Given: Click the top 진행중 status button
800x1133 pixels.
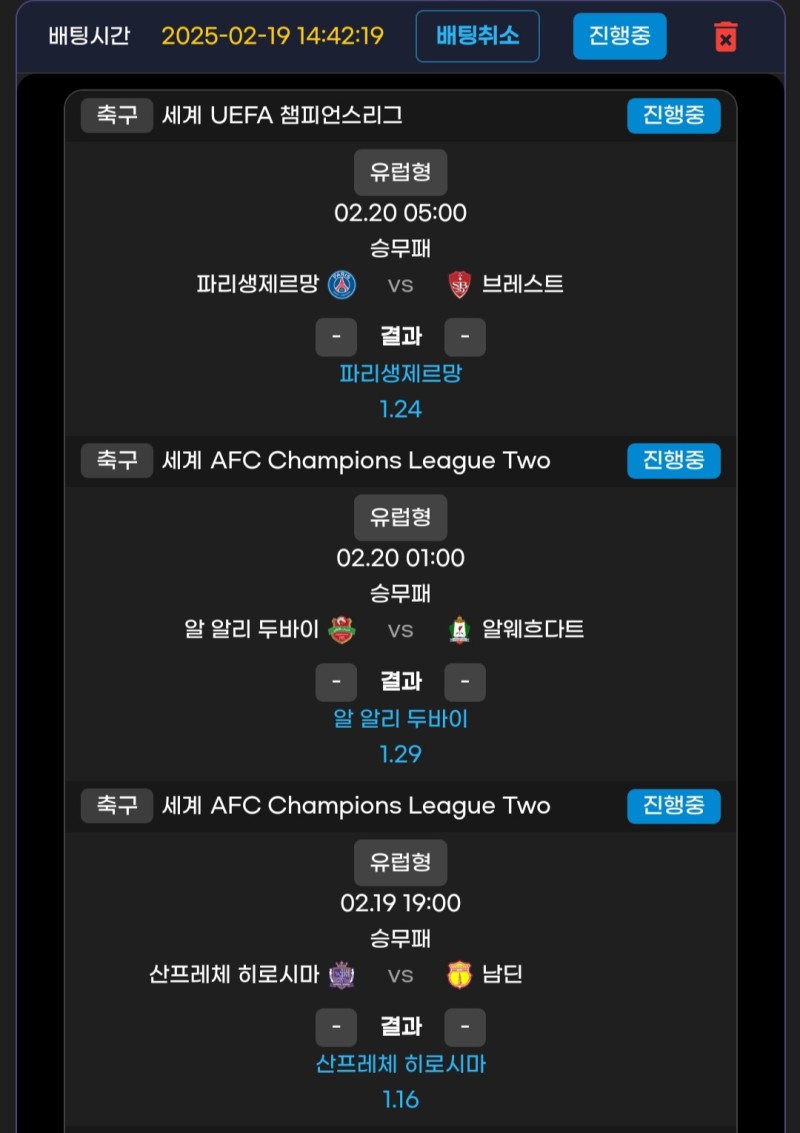Looking at the screenshot, I should (x=620, y=36).
